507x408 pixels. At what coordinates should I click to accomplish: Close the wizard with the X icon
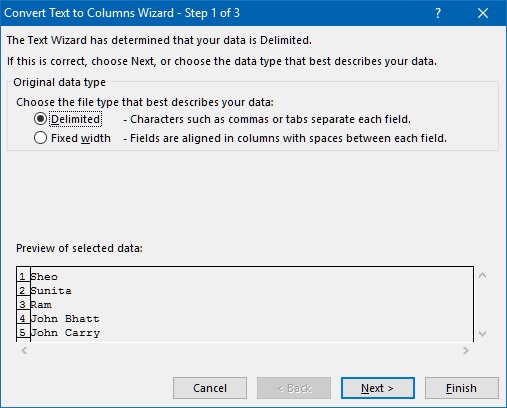pos(483,13)
